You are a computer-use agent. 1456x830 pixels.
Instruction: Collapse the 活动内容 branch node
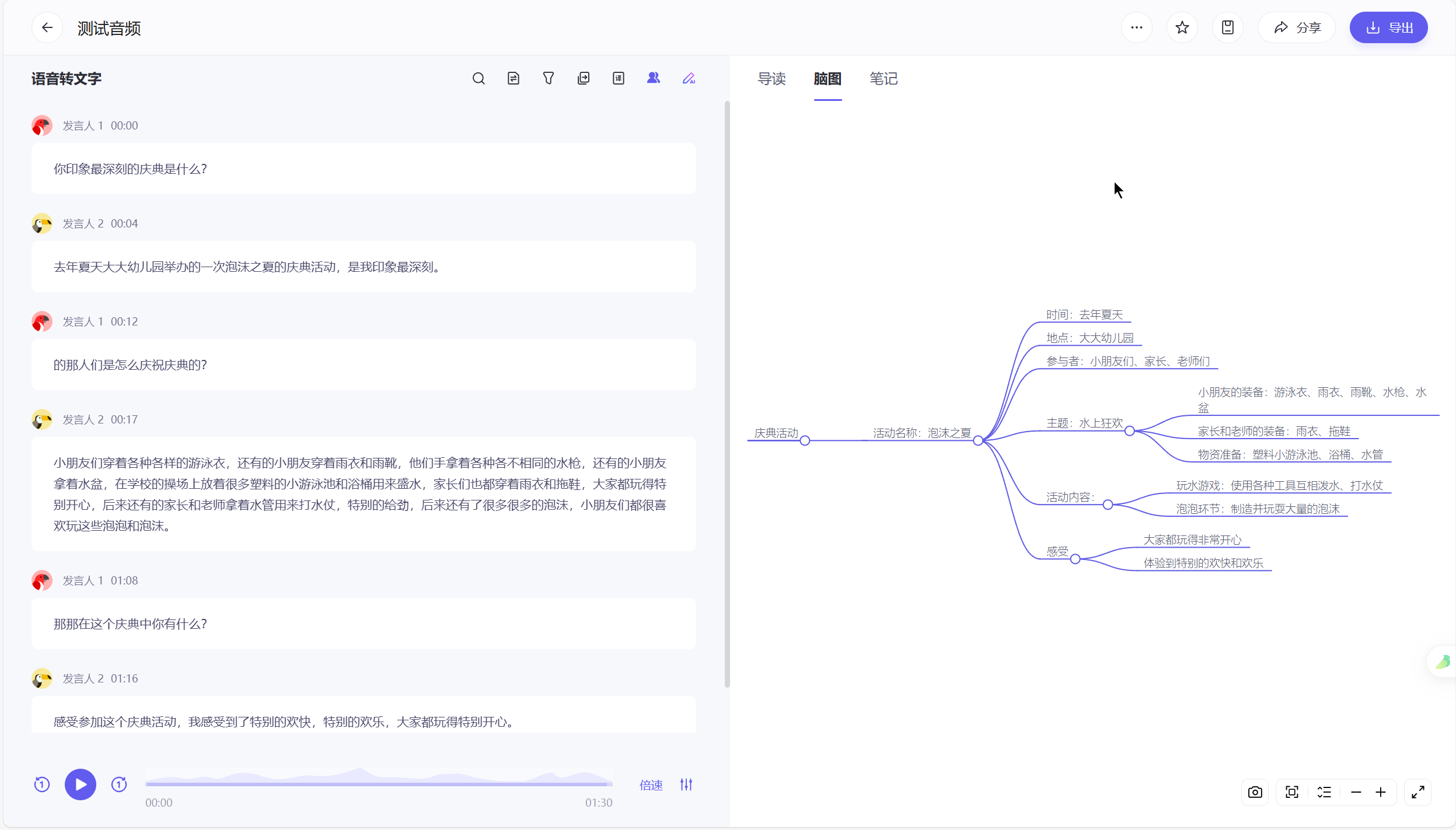(1108, 505)
